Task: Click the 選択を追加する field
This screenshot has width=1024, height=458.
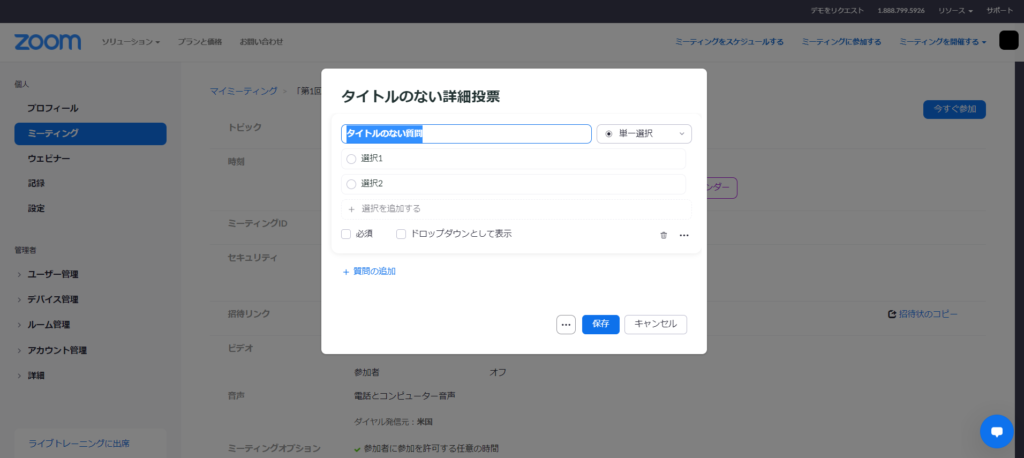Action: pyautogui.click(x=515, y=209)
